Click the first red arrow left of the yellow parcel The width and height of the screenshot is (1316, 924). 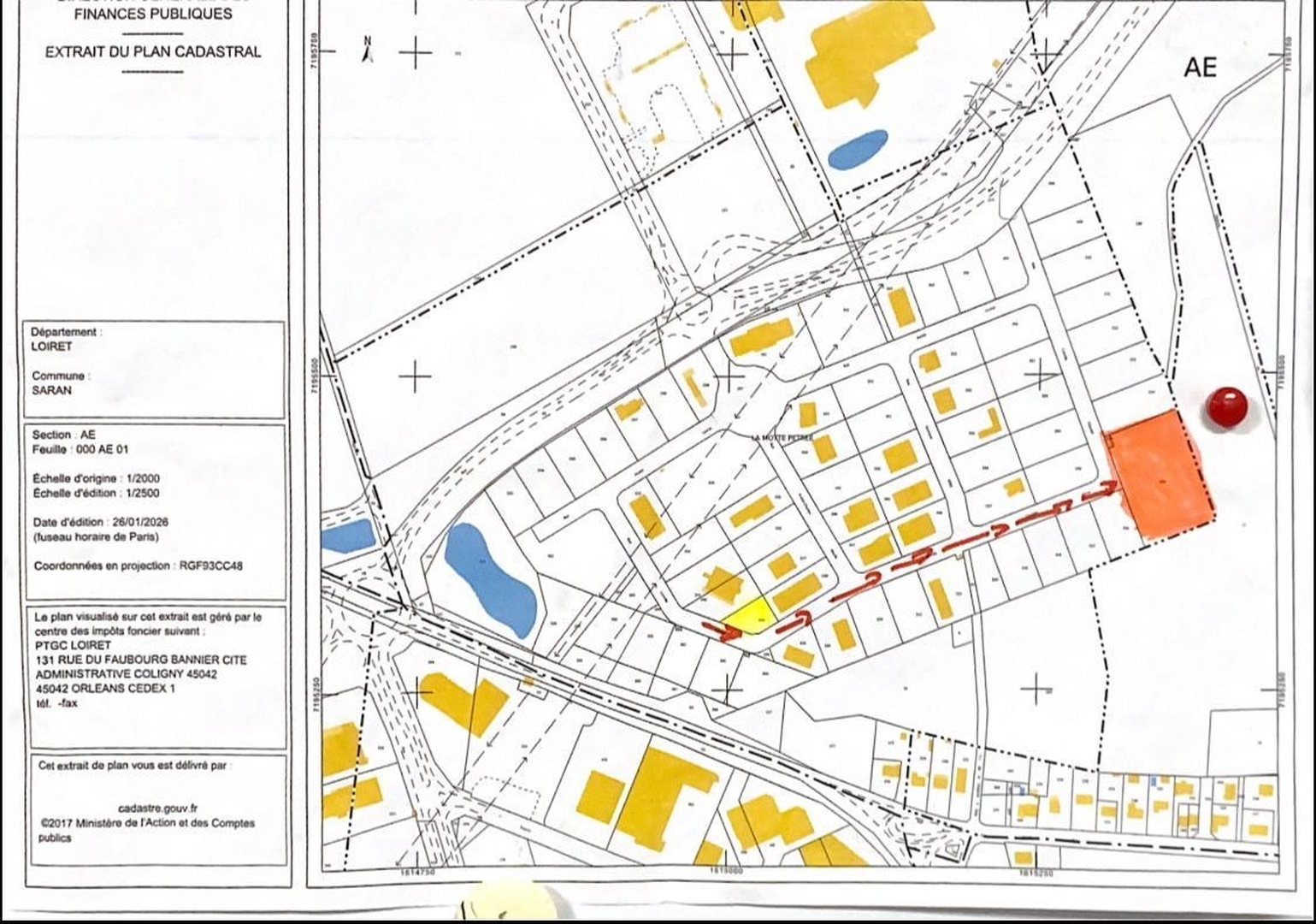(722, 631)
